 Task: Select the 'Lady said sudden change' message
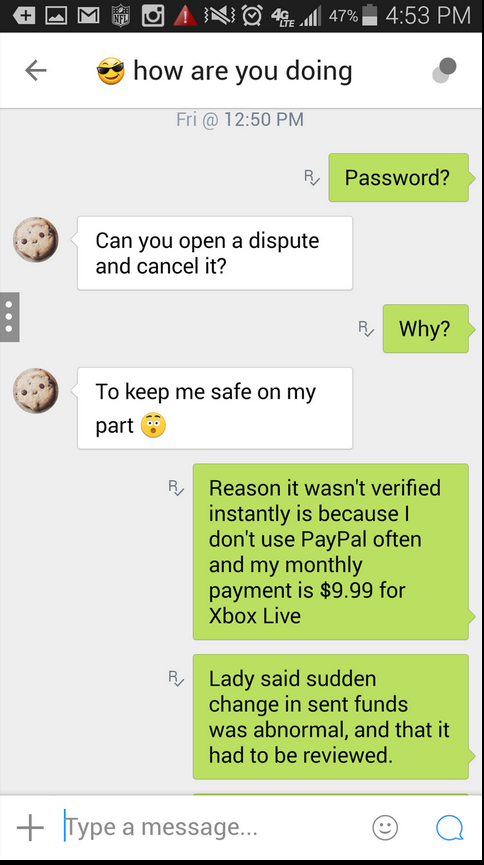(x=331, y=717)
